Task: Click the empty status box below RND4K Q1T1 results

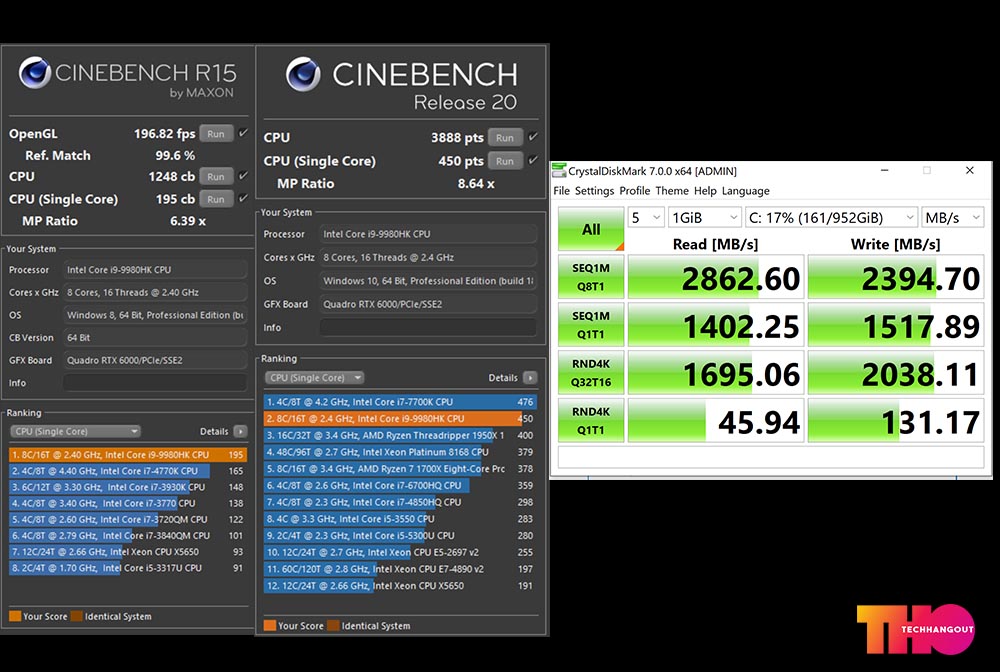Action: click(x=771, y=457)
